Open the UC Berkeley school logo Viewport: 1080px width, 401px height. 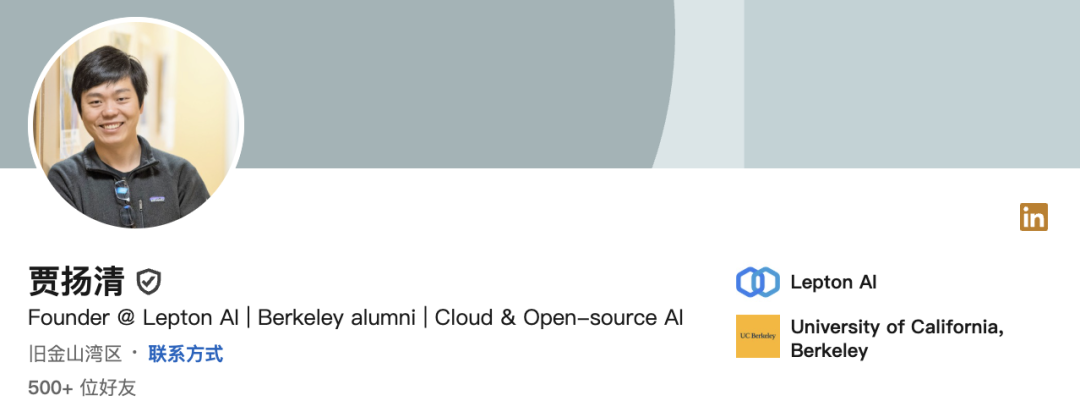tap(758, 336)
